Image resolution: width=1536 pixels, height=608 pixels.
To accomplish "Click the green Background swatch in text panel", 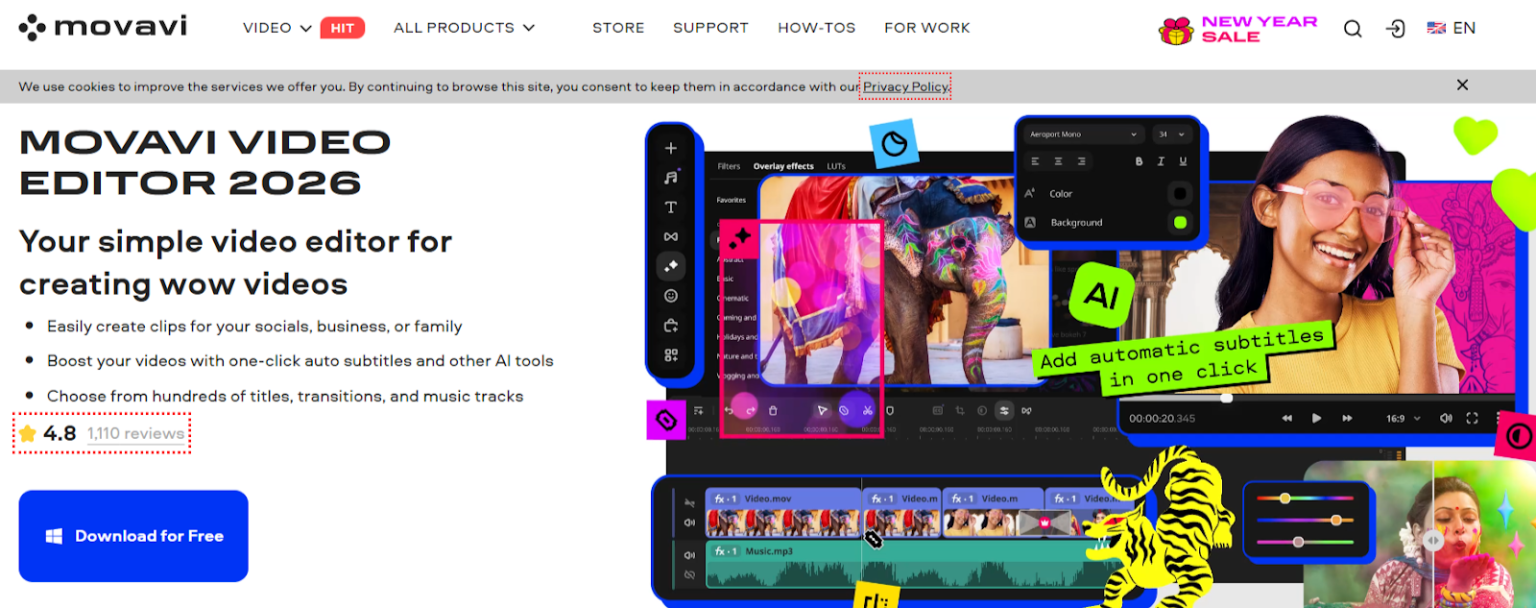I will (1180, 222).
